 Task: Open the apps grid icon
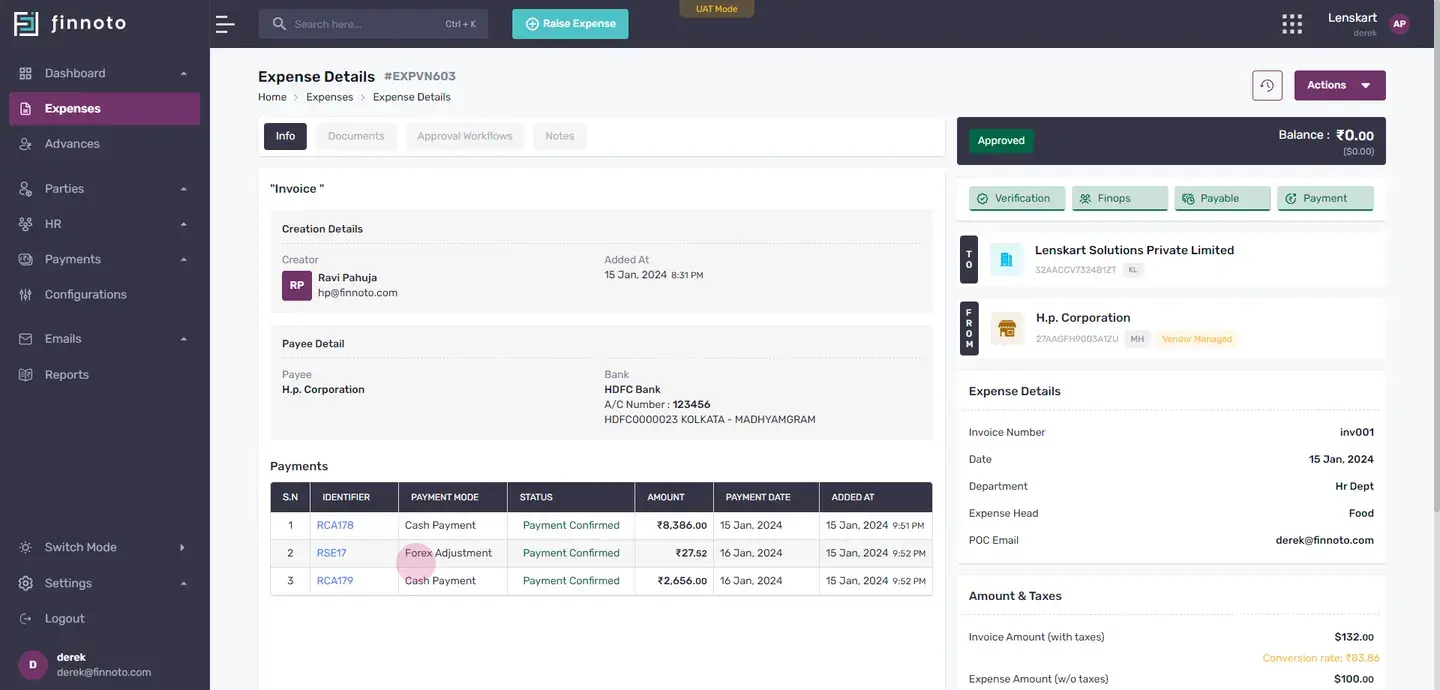tap(1292, 24)
